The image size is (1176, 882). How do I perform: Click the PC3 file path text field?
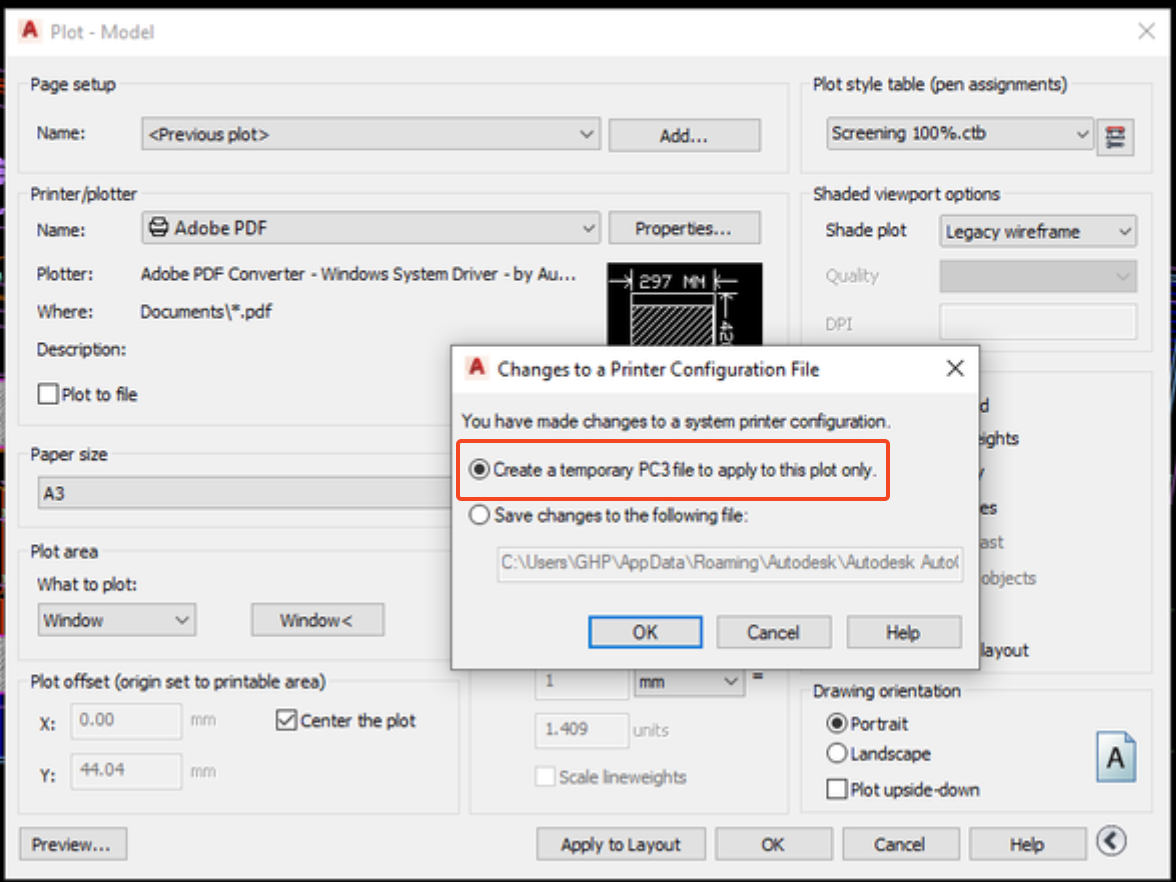click(729, 564)
